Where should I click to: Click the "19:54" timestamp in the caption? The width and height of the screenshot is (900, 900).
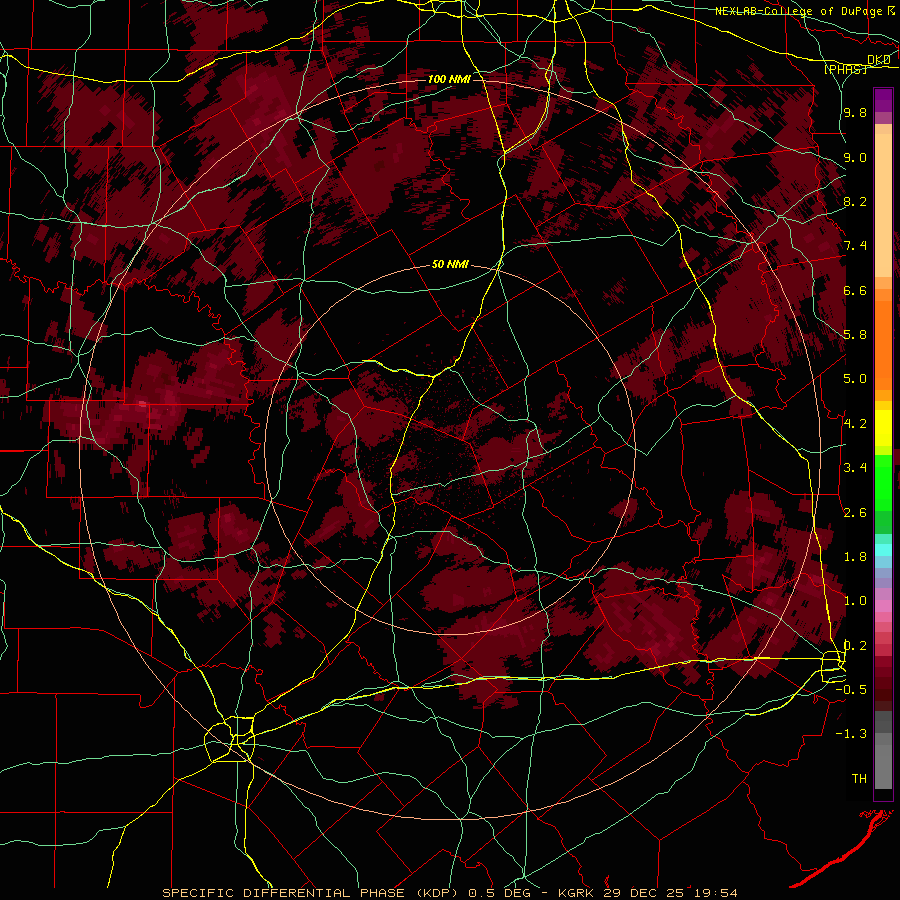715,893
